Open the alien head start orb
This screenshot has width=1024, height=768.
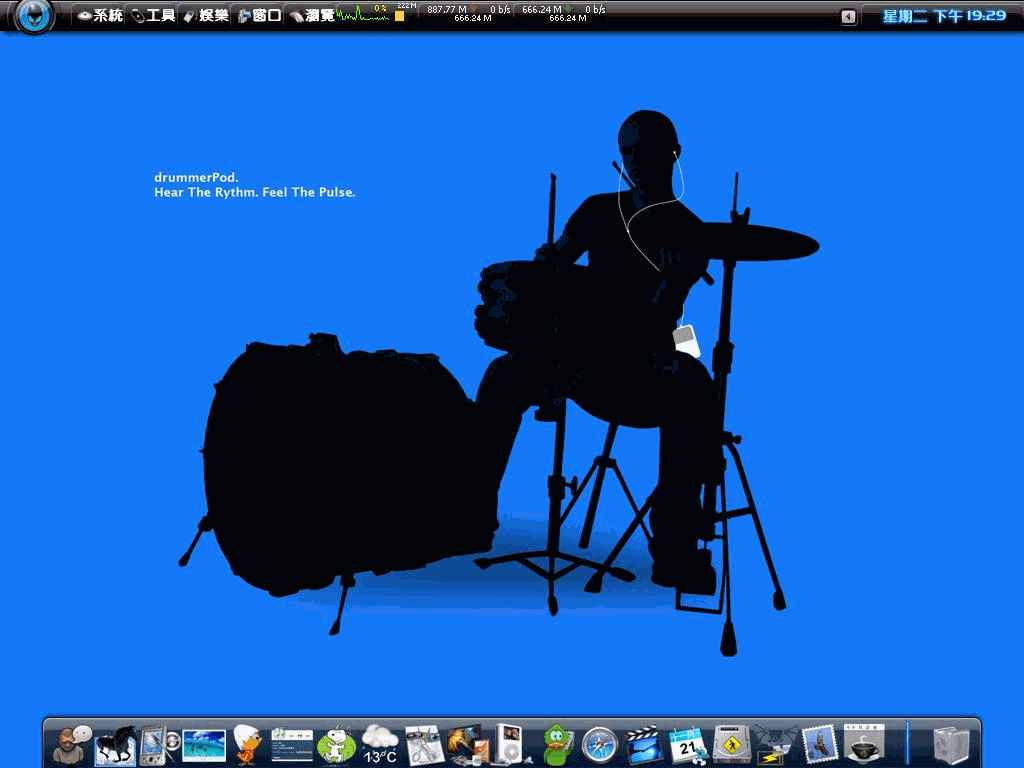[x=33, y=16]
